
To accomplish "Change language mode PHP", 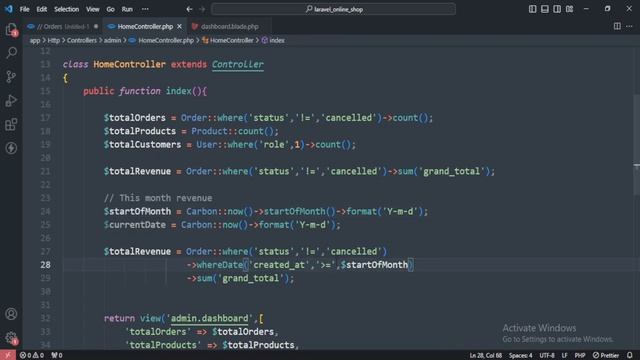I will point(580,355).
